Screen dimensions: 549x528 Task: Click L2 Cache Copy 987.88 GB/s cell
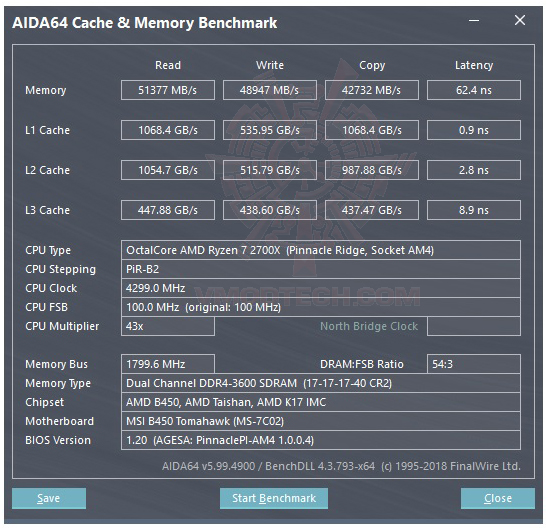click(371, 170)
